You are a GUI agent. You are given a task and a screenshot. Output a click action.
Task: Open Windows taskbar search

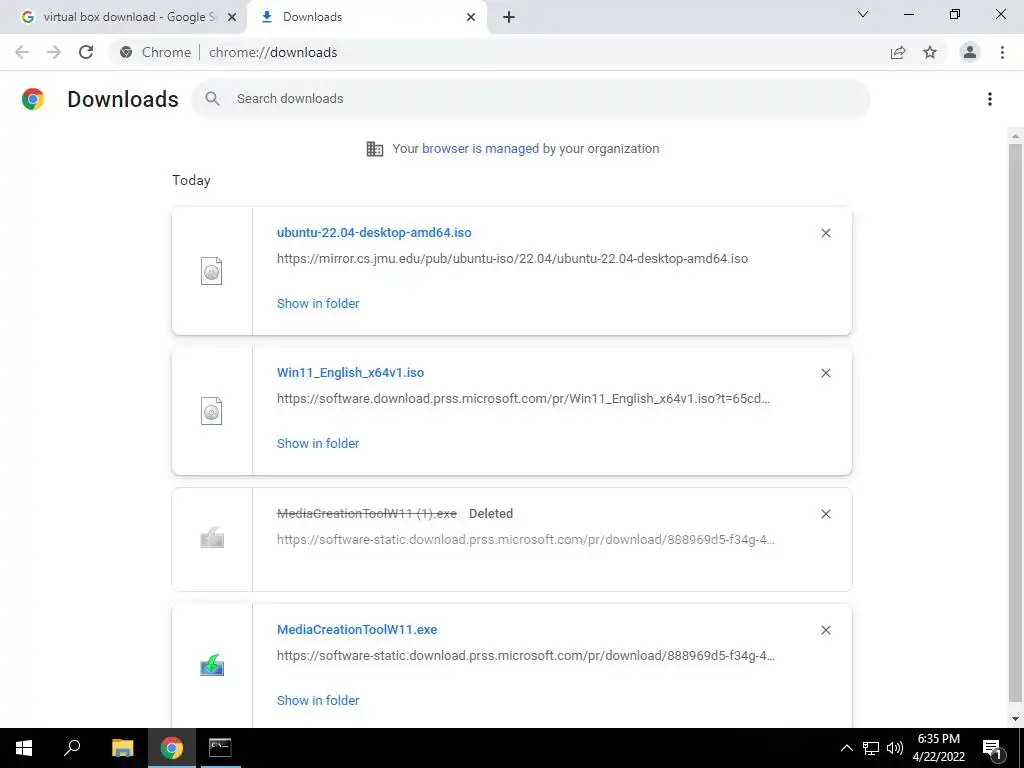[x=72, y=748]
